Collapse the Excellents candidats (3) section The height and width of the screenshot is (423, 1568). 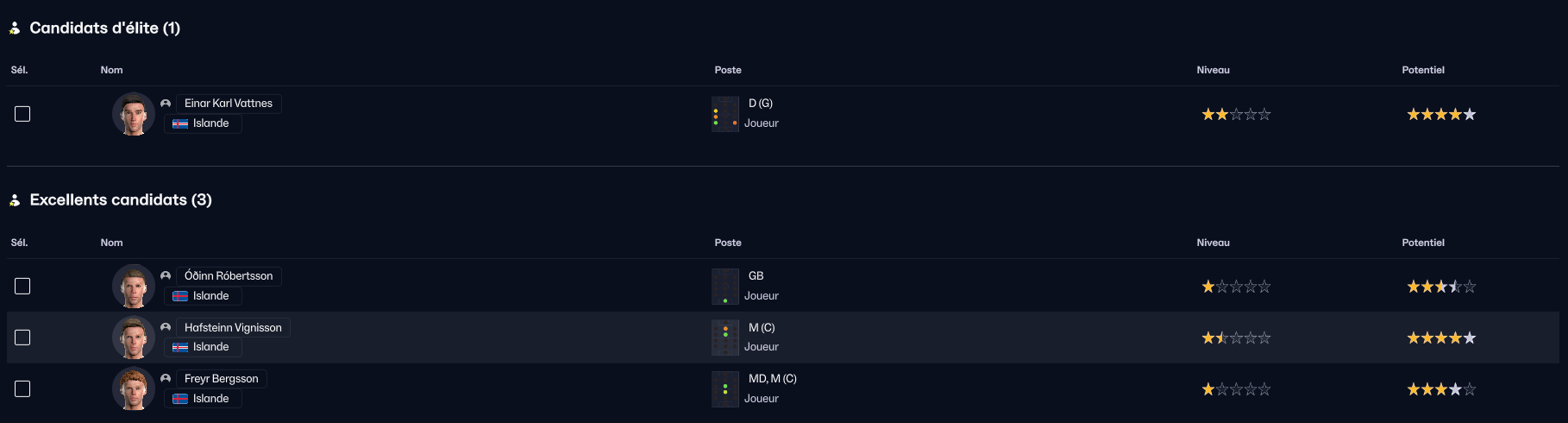click(x=121, y=200)
